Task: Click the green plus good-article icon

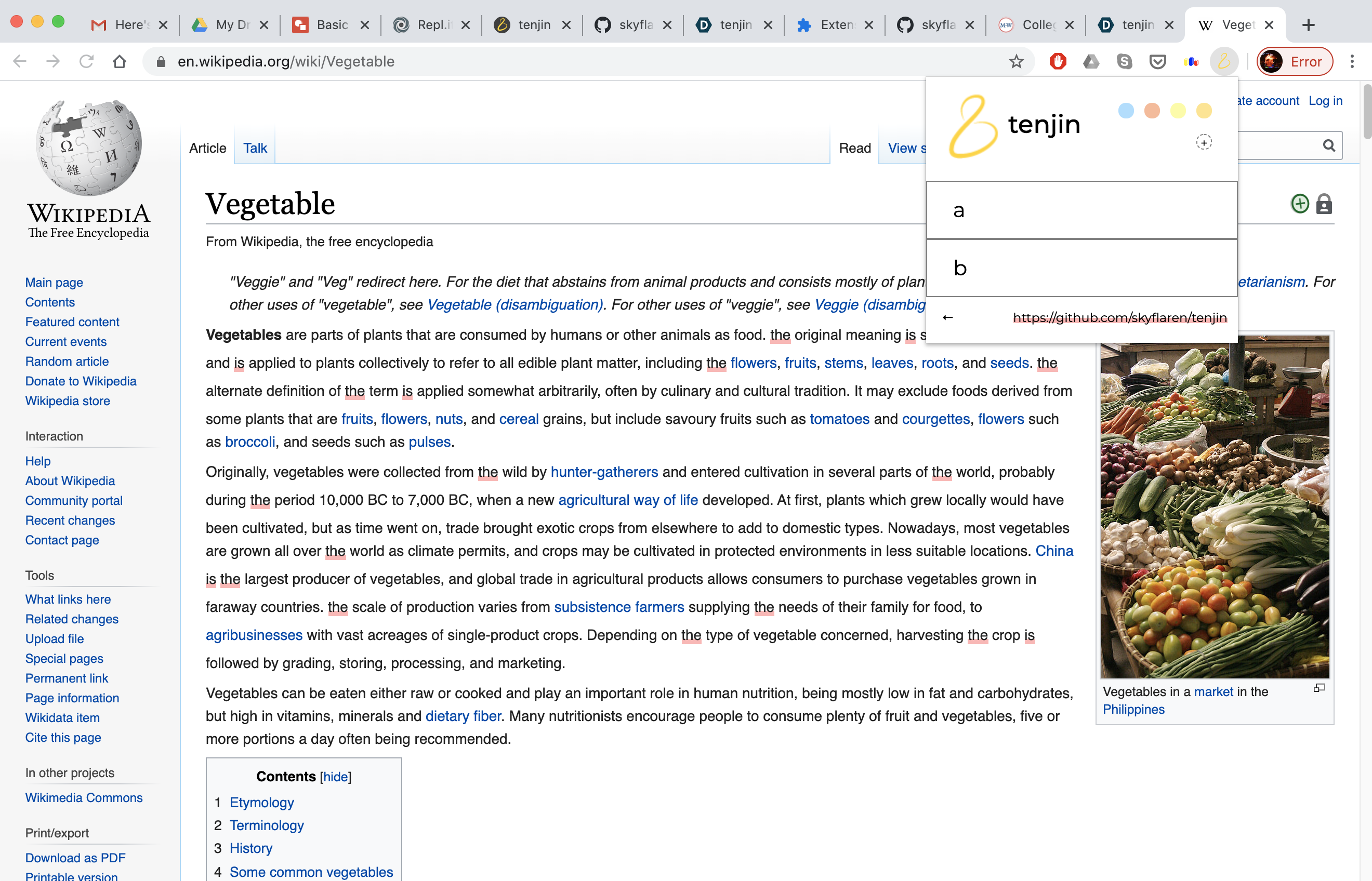Action: pos(1300,204)
